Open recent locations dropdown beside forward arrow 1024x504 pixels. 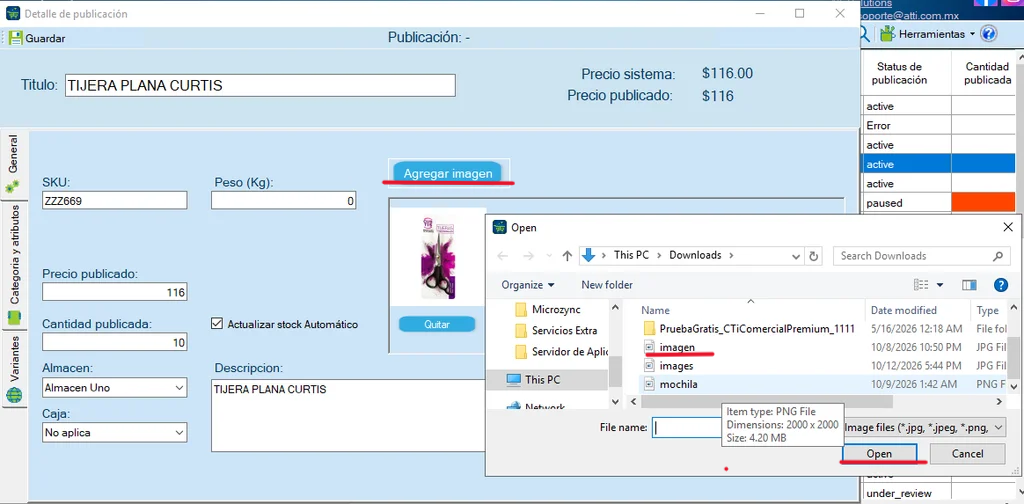click(547, 256)
